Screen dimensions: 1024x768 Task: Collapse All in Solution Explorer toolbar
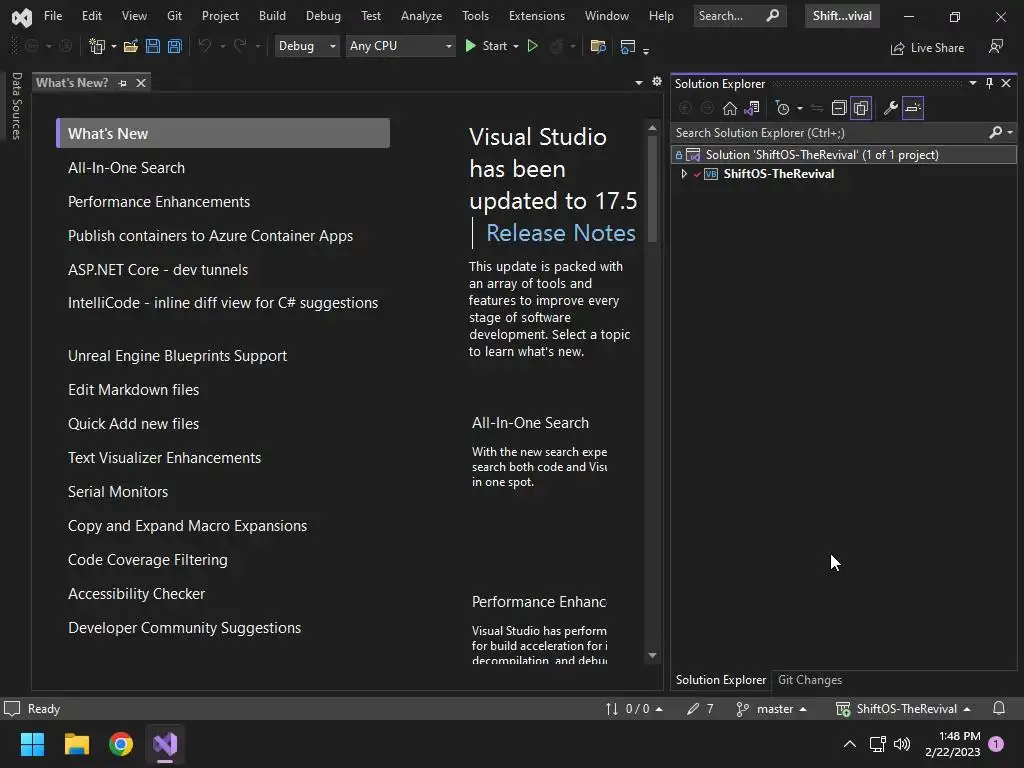coord(839,108)
